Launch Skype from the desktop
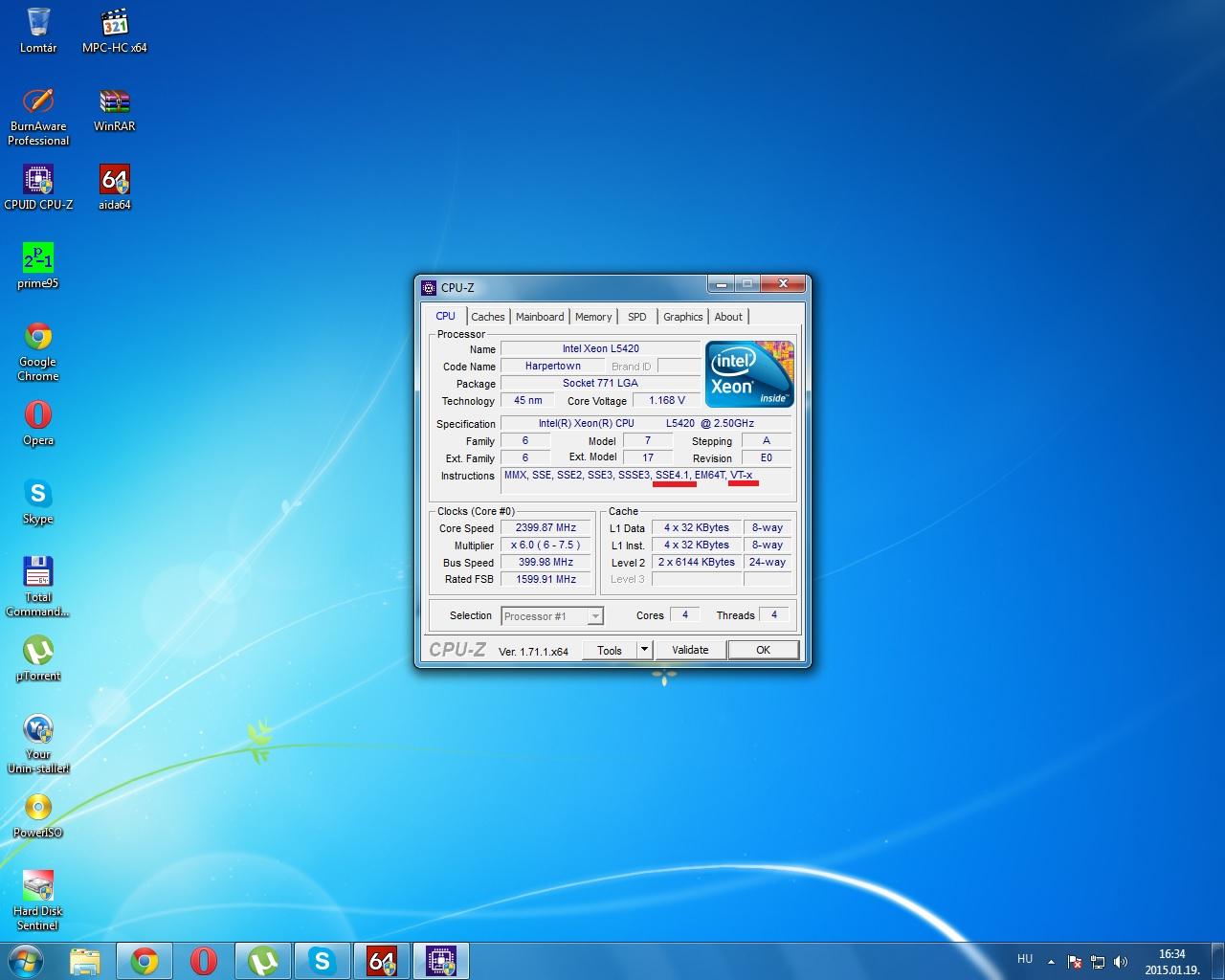The height and width of the screenshot is (980, 1225). coord(38,501)
